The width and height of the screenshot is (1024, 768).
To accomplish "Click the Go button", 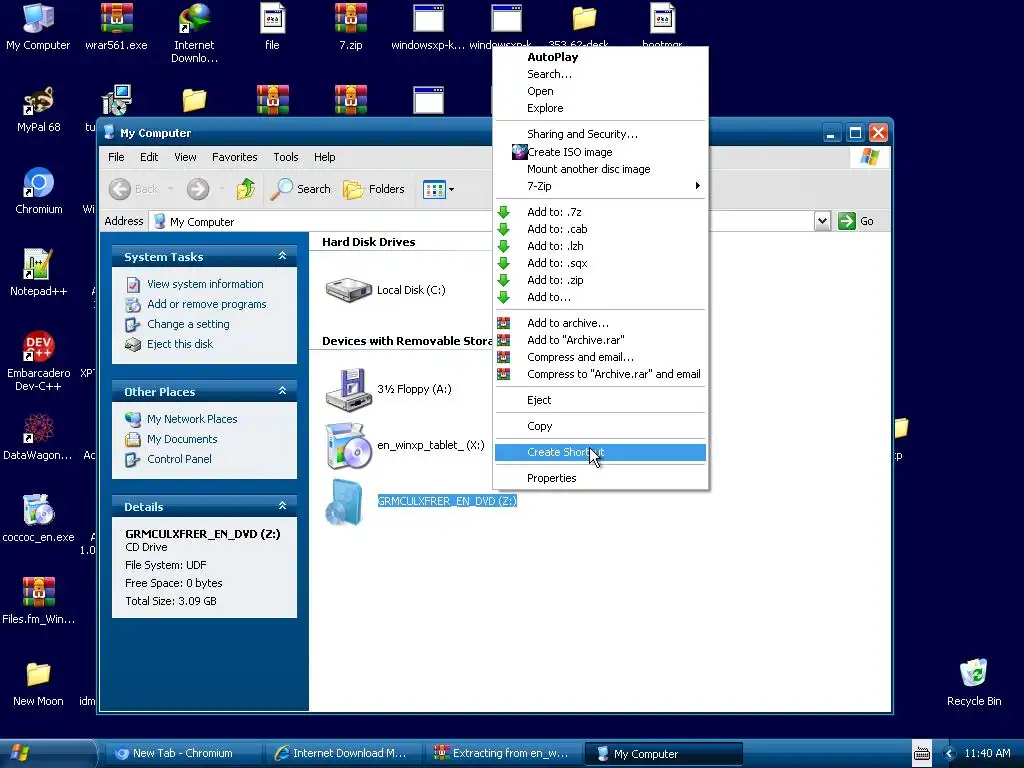I will 856,221.
